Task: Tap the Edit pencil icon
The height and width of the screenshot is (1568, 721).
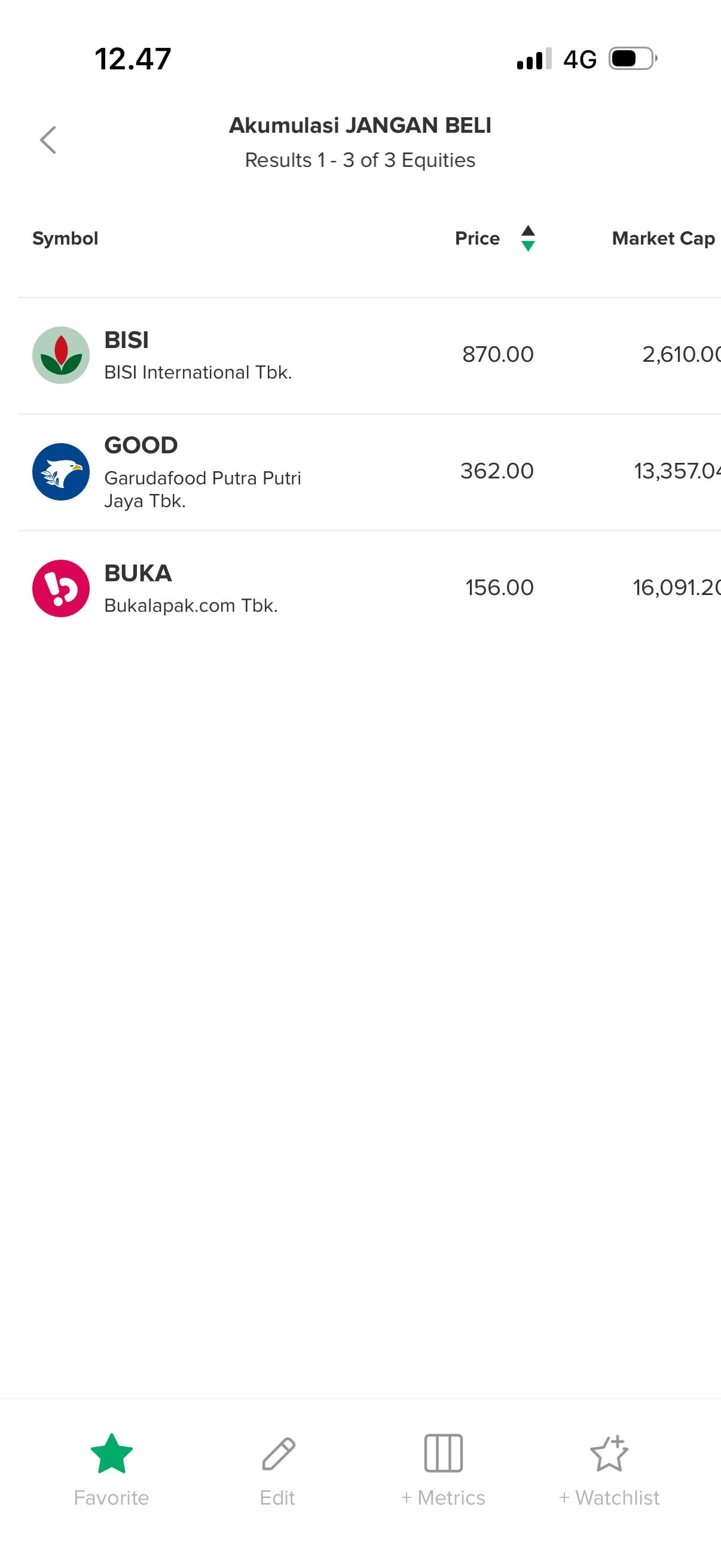Action: tap(278, 1454)
